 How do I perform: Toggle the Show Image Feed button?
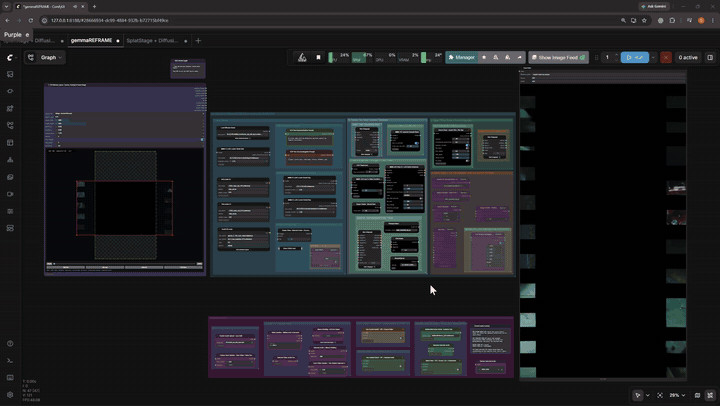tap(558, 57)
